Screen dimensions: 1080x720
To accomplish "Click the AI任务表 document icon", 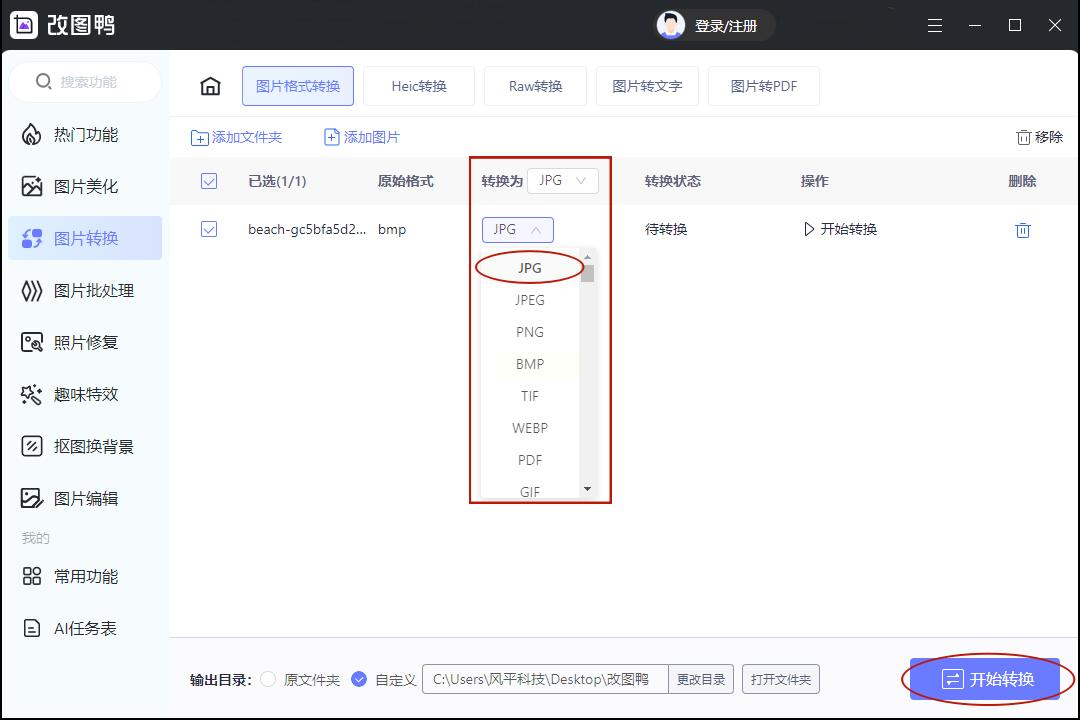I will (32, 628).
